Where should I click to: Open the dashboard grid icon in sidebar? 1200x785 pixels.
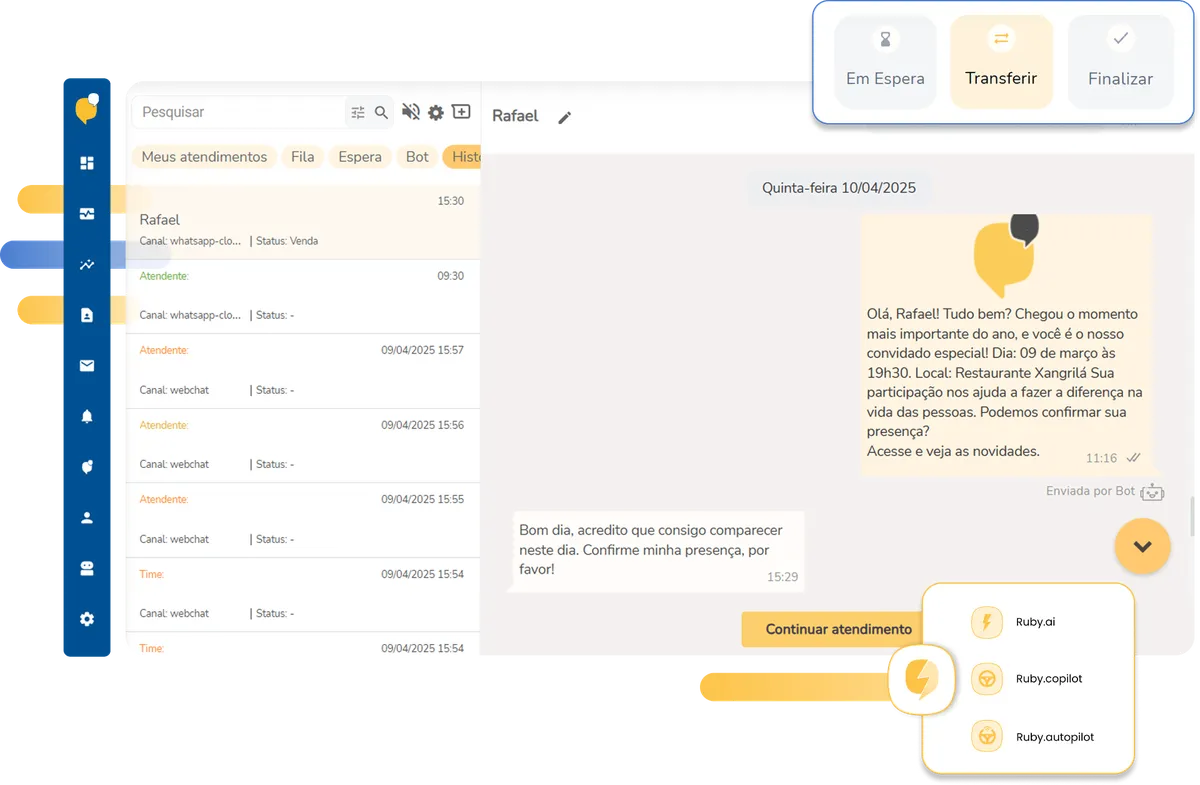[87, 163]
